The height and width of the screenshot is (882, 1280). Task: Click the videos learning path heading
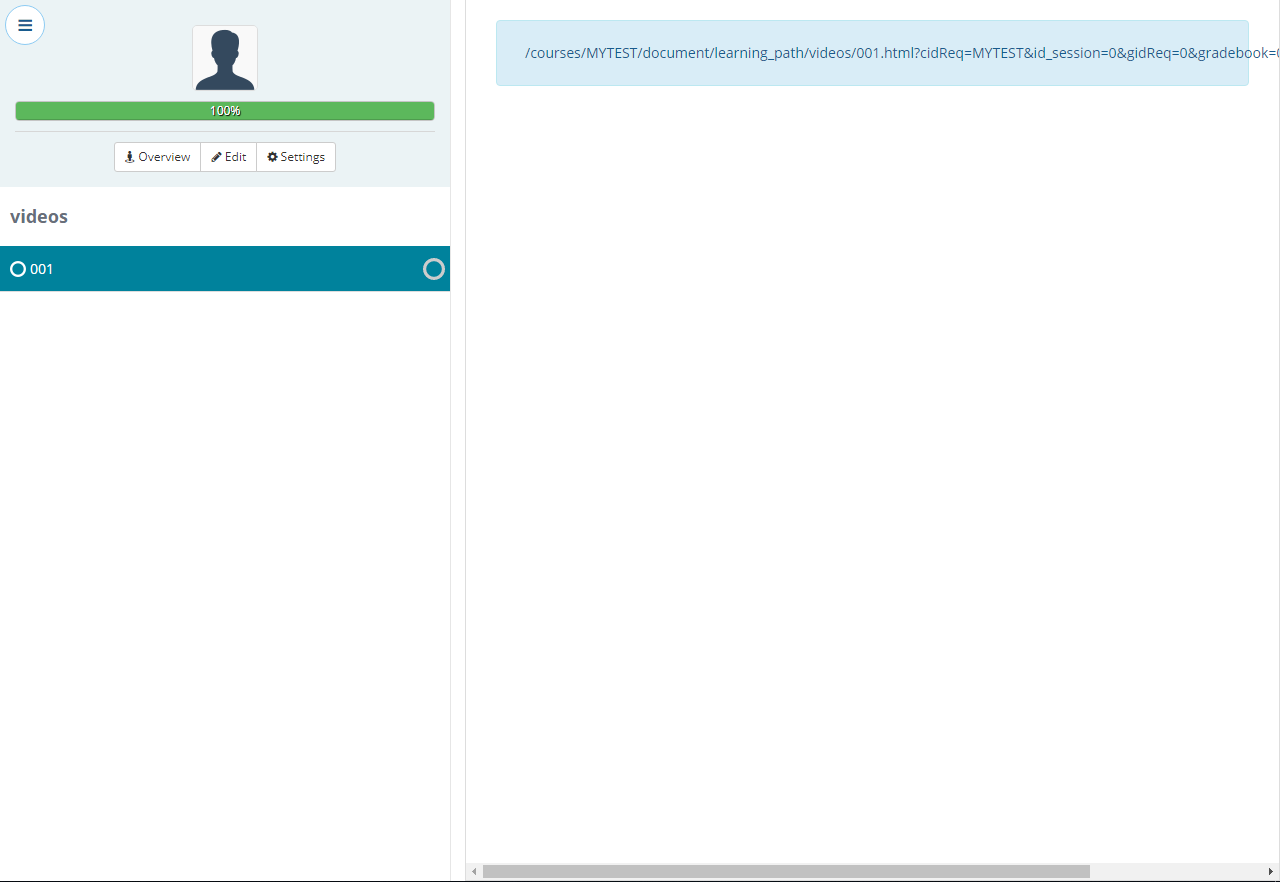(38, 216)
